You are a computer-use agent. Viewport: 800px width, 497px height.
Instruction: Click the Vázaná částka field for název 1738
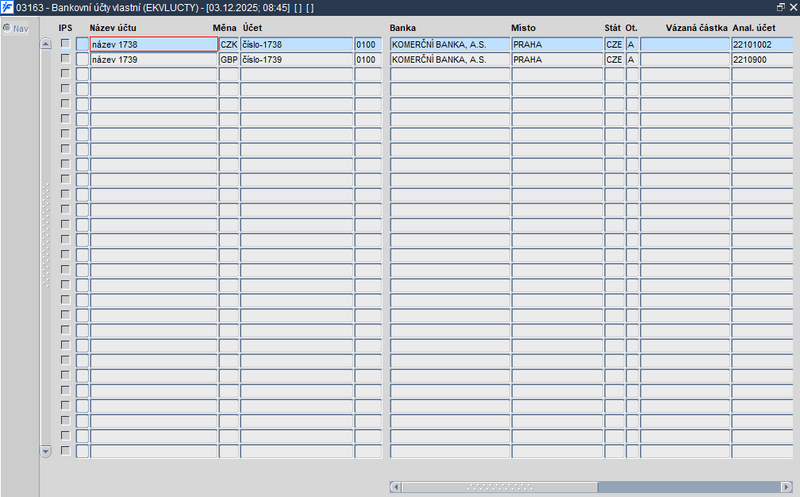[685, 44]
